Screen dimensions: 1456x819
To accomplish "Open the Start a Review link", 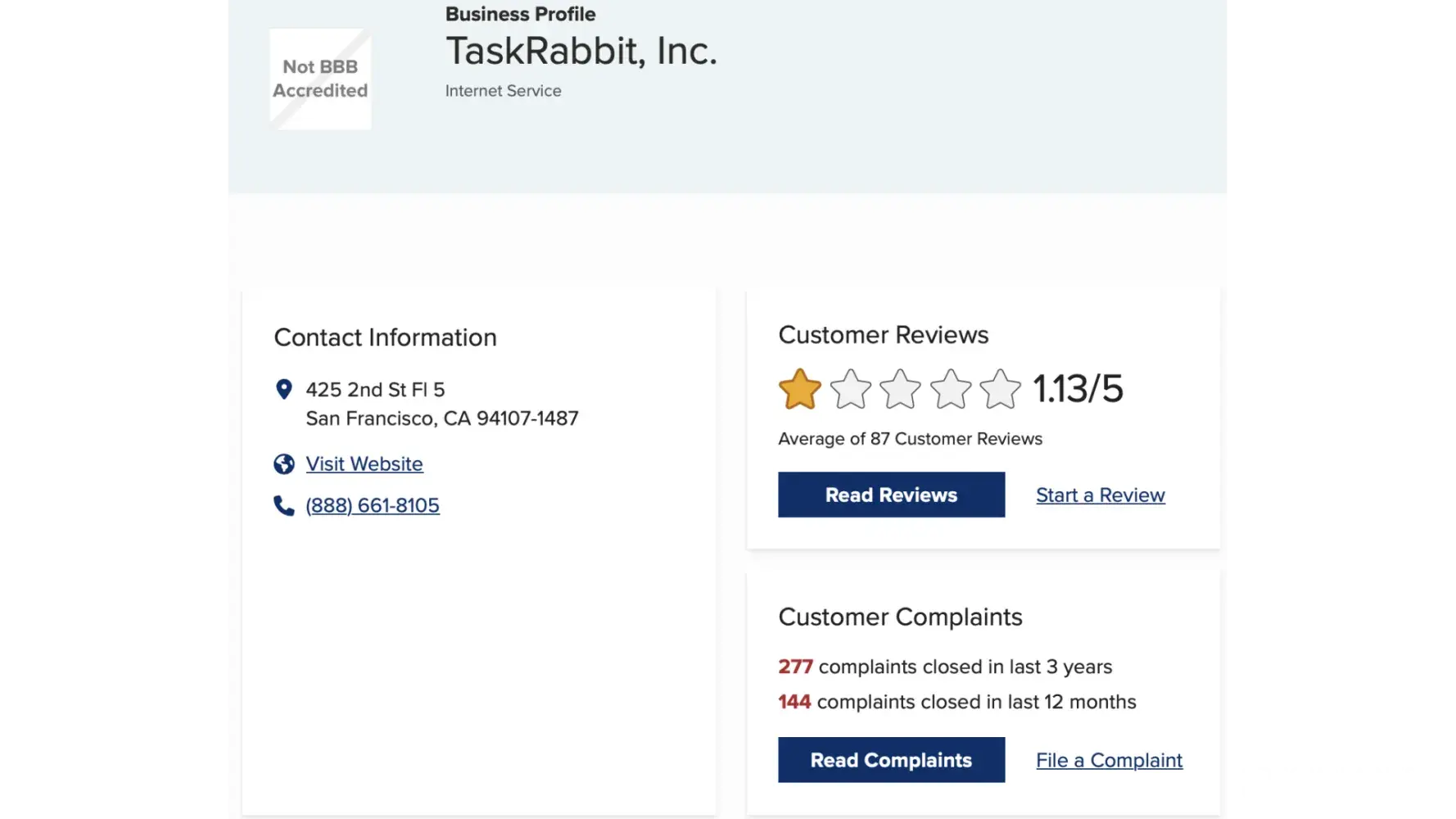I will pyautogui.click(x=1100, y=495).
